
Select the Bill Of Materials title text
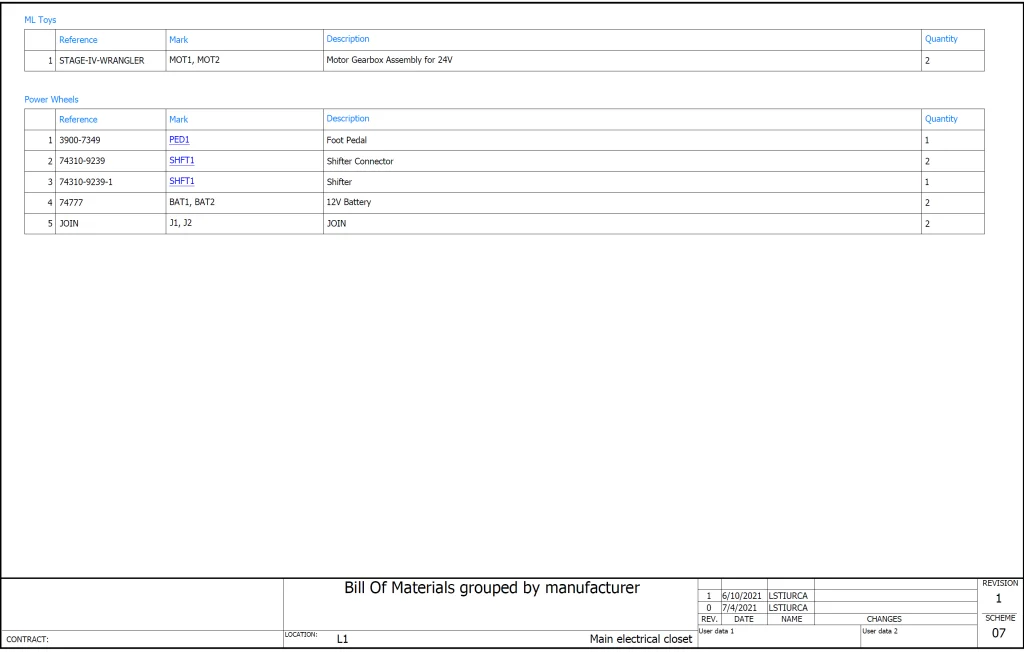[491, 589]
